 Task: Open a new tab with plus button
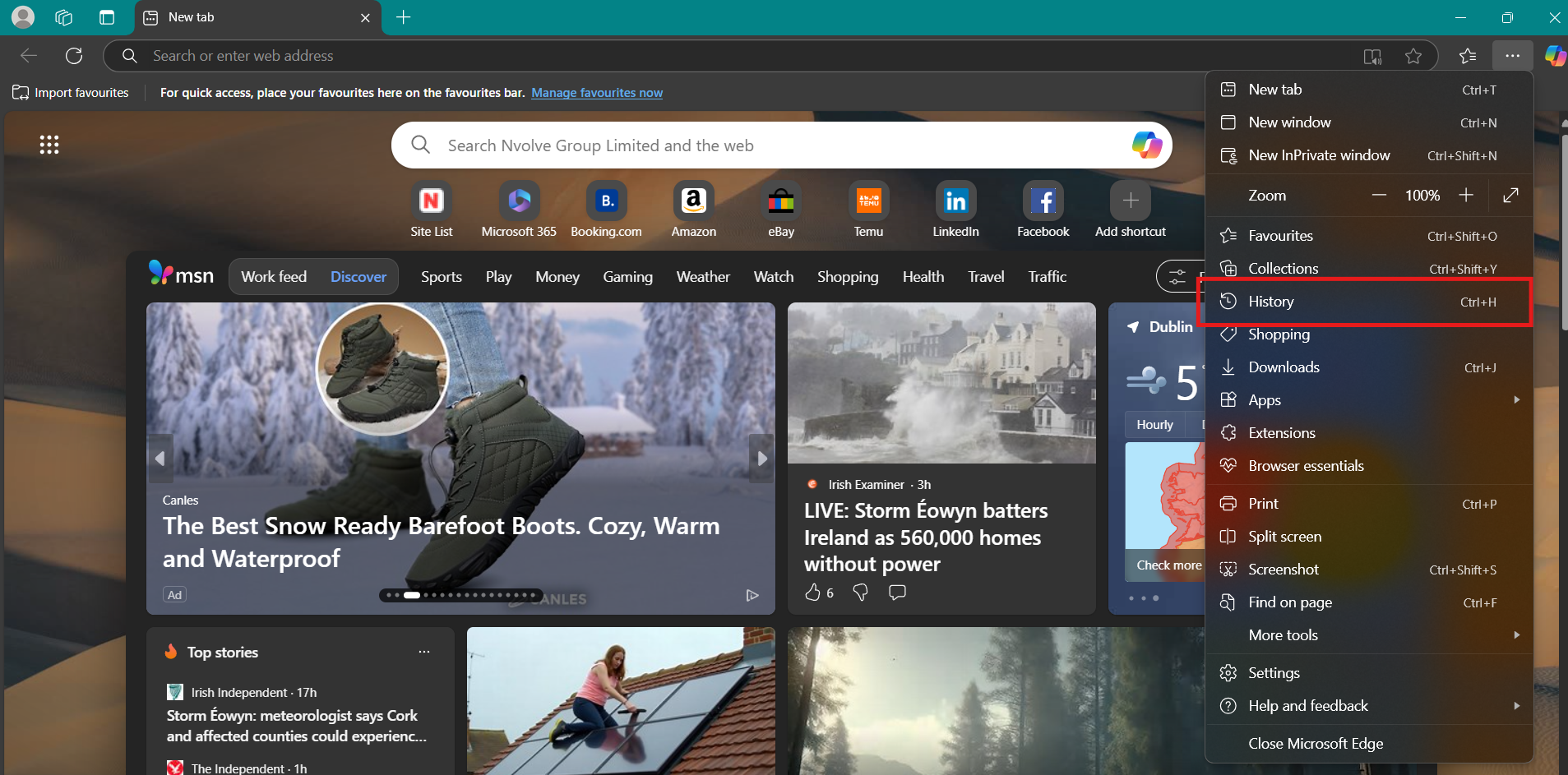(404, 17)
